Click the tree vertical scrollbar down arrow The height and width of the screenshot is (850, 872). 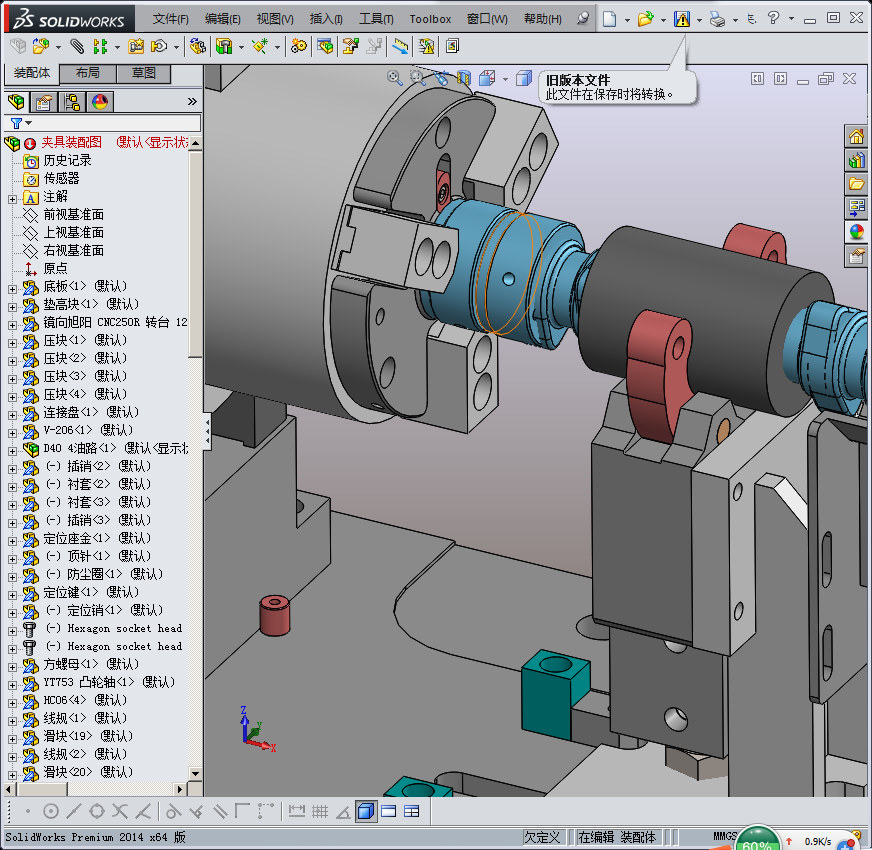pyautogui.click(x=195, y=773)
